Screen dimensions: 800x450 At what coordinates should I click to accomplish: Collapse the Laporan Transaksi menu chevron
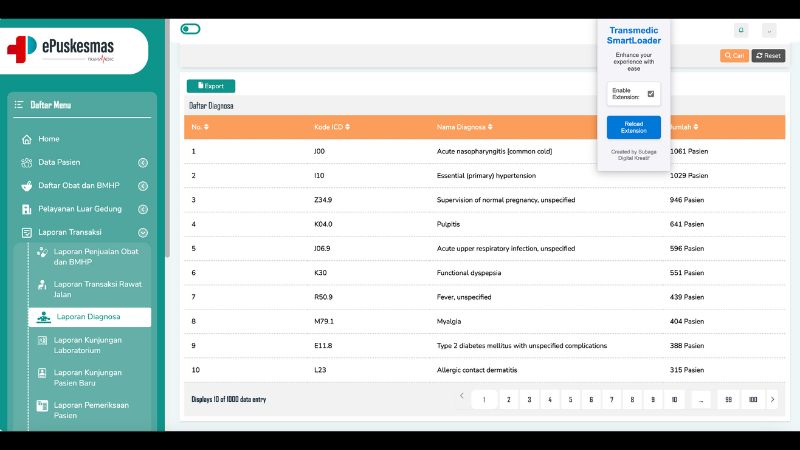(143, 232)
